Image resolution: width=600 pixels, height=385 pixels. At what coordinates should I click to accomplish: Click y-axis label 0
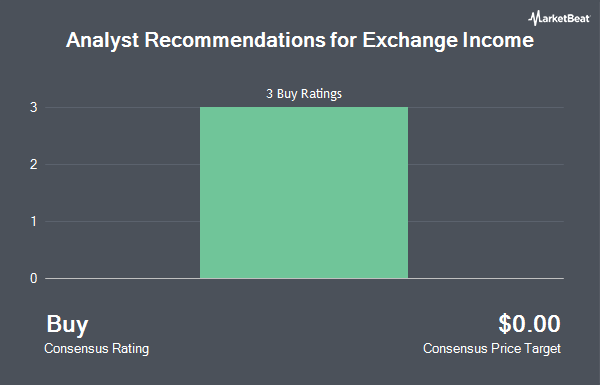pos(34,278)
